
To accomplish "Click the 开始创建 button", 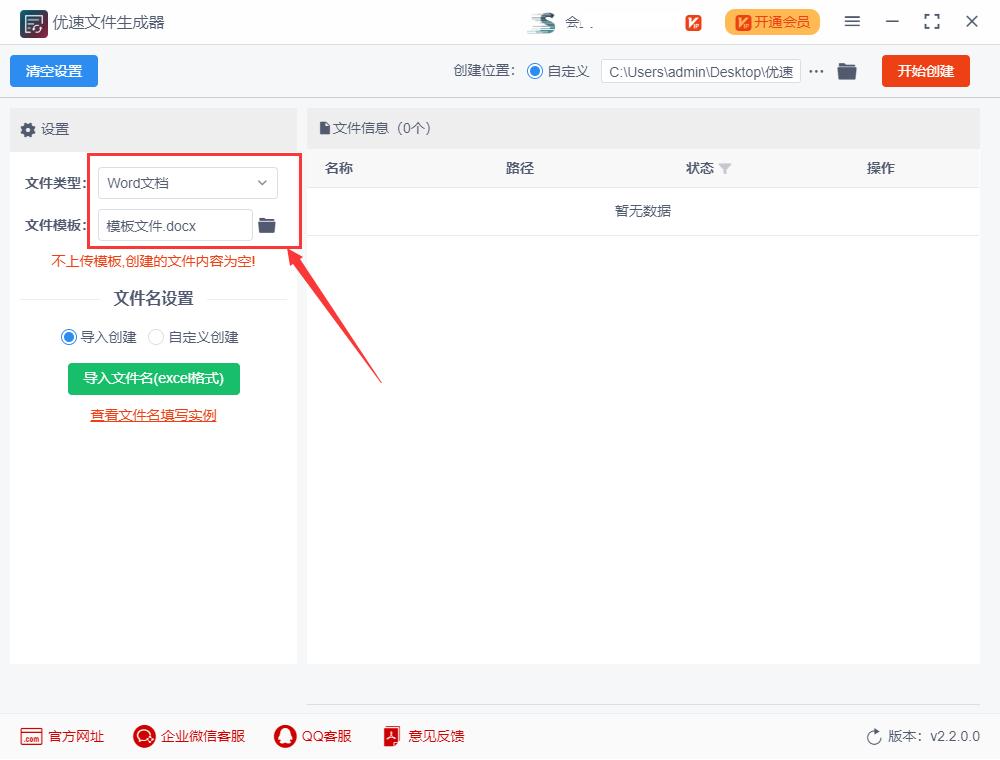I will pos(925,71).
